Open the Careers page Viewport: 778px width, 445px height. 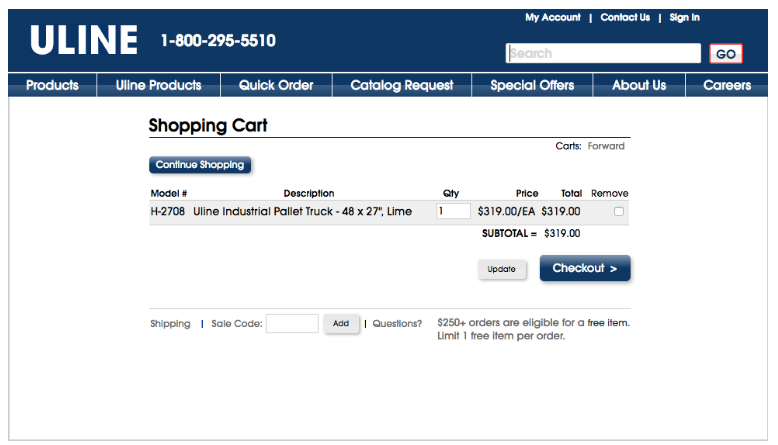coord(727,85)
